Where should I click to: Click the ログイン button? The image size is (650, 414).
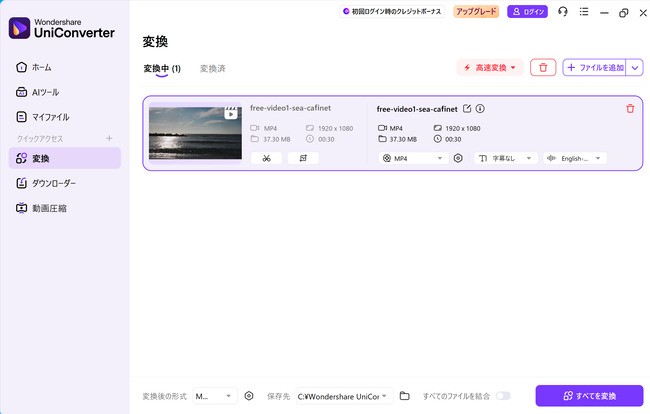[x=527, y=12]
